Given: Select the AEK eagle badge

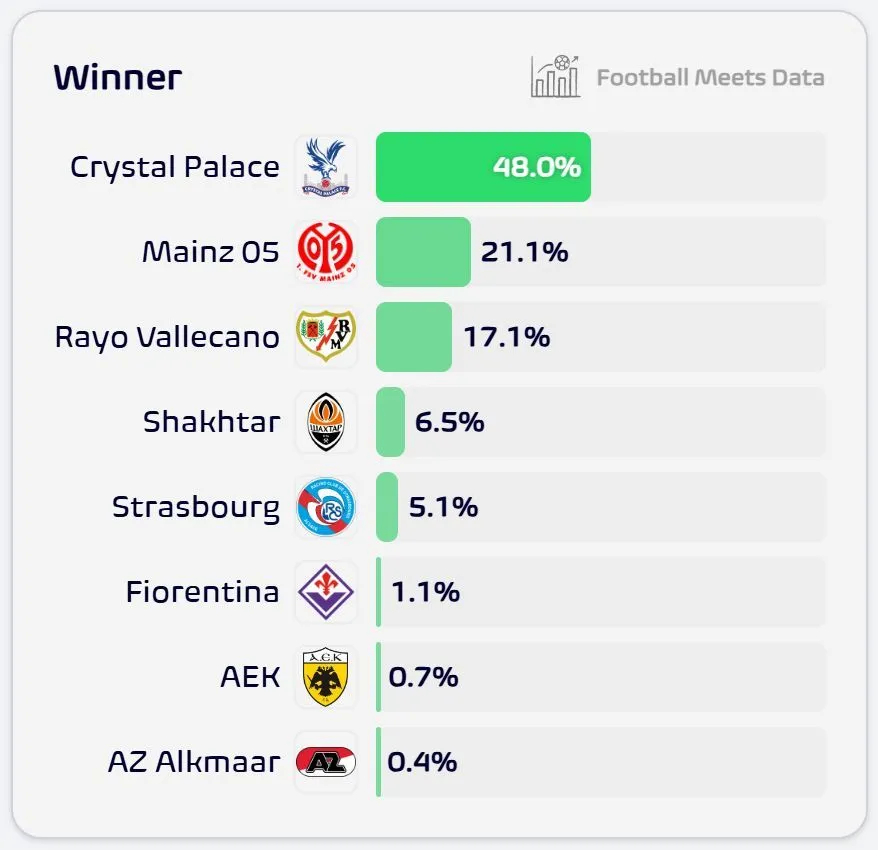Looking at the screenshot, I should pyautogui.click(x=326, y=677).
